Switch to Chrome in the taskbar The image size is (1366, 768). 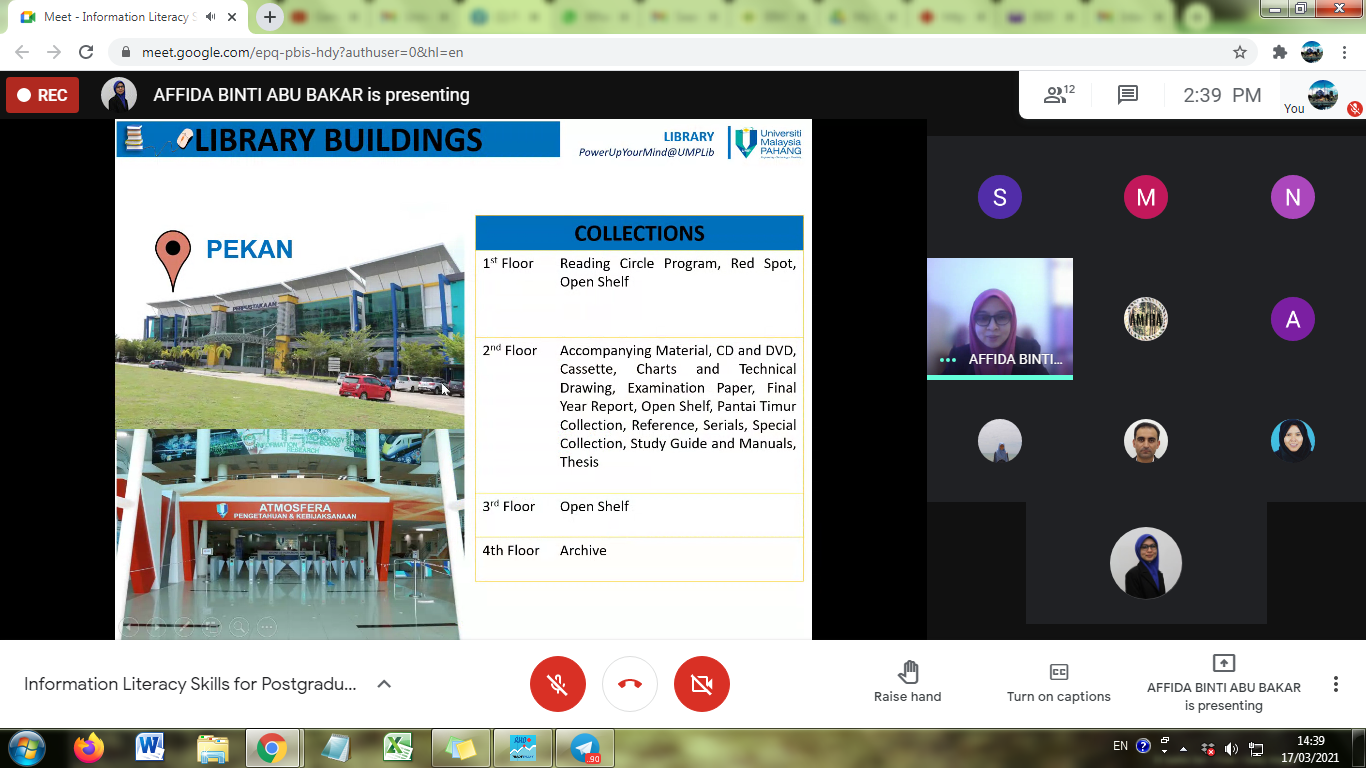click(x=271, y=748)
